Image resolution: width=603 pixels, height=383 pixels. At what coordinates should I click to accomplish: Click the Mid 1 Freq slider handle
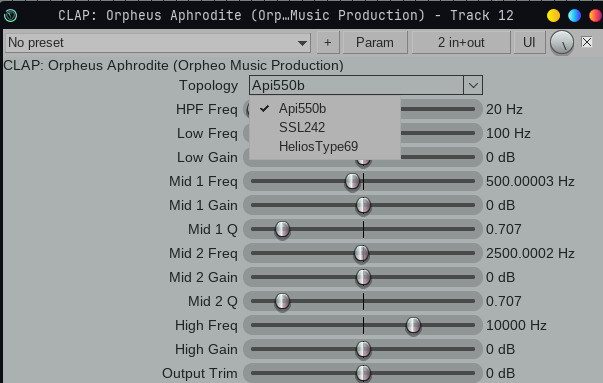tap(352, 181)
